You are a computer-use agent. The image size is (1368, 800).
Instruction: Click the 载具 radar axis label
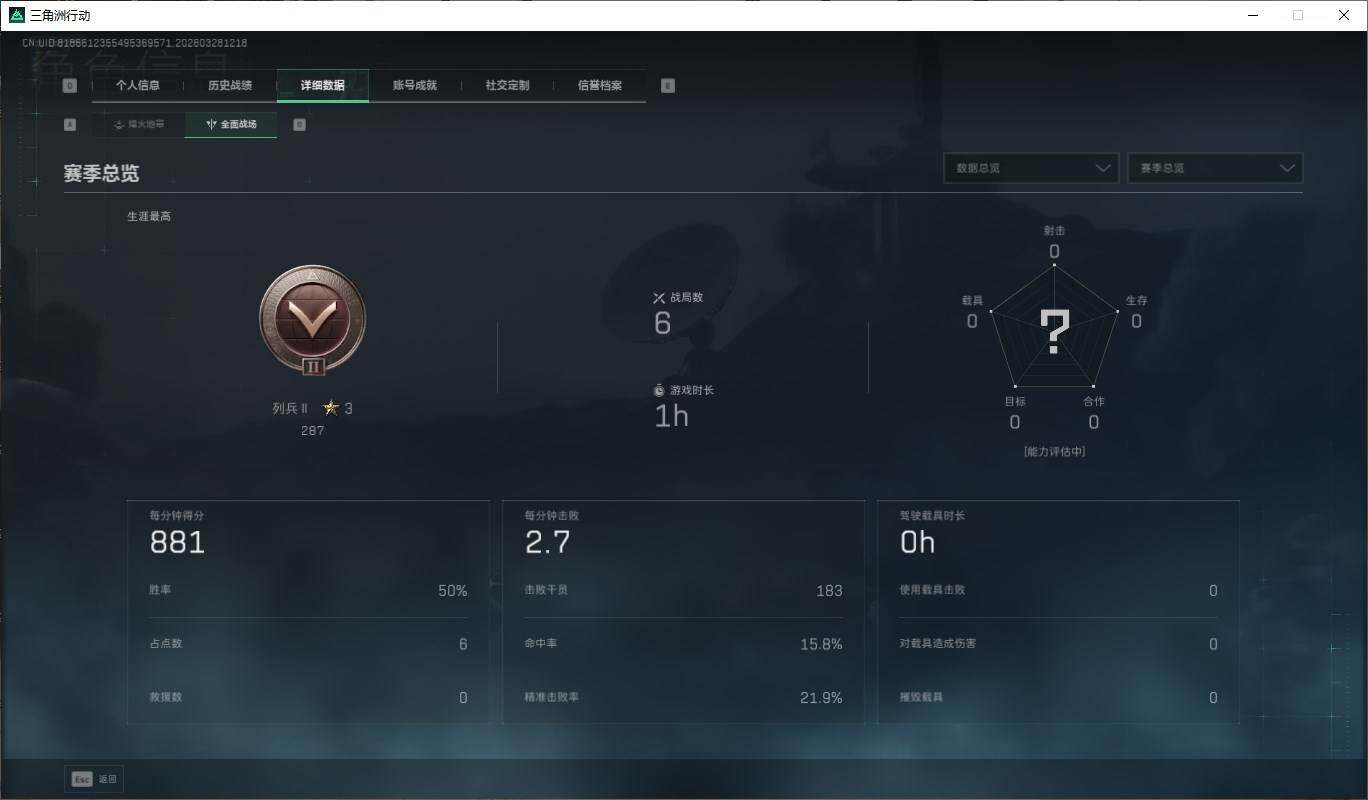(972, 301)
